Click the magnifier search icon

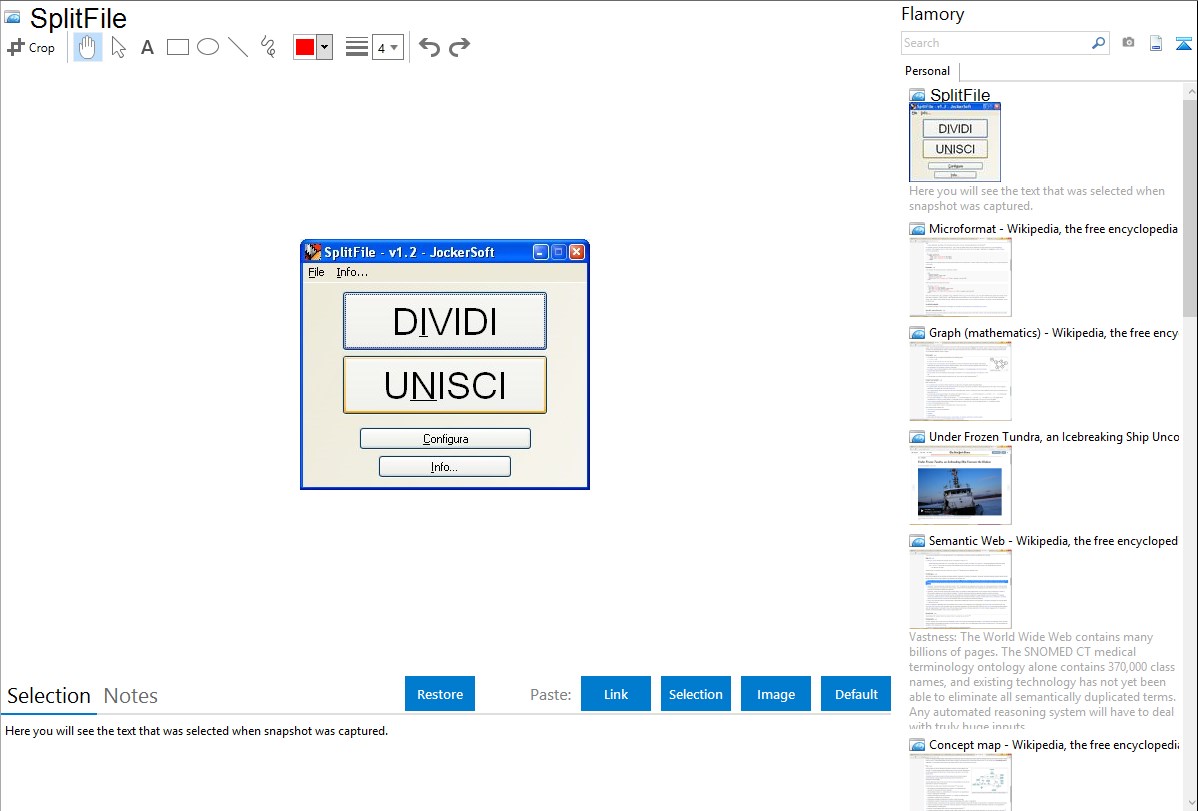pyautogui.click(x=1099, y=43)
